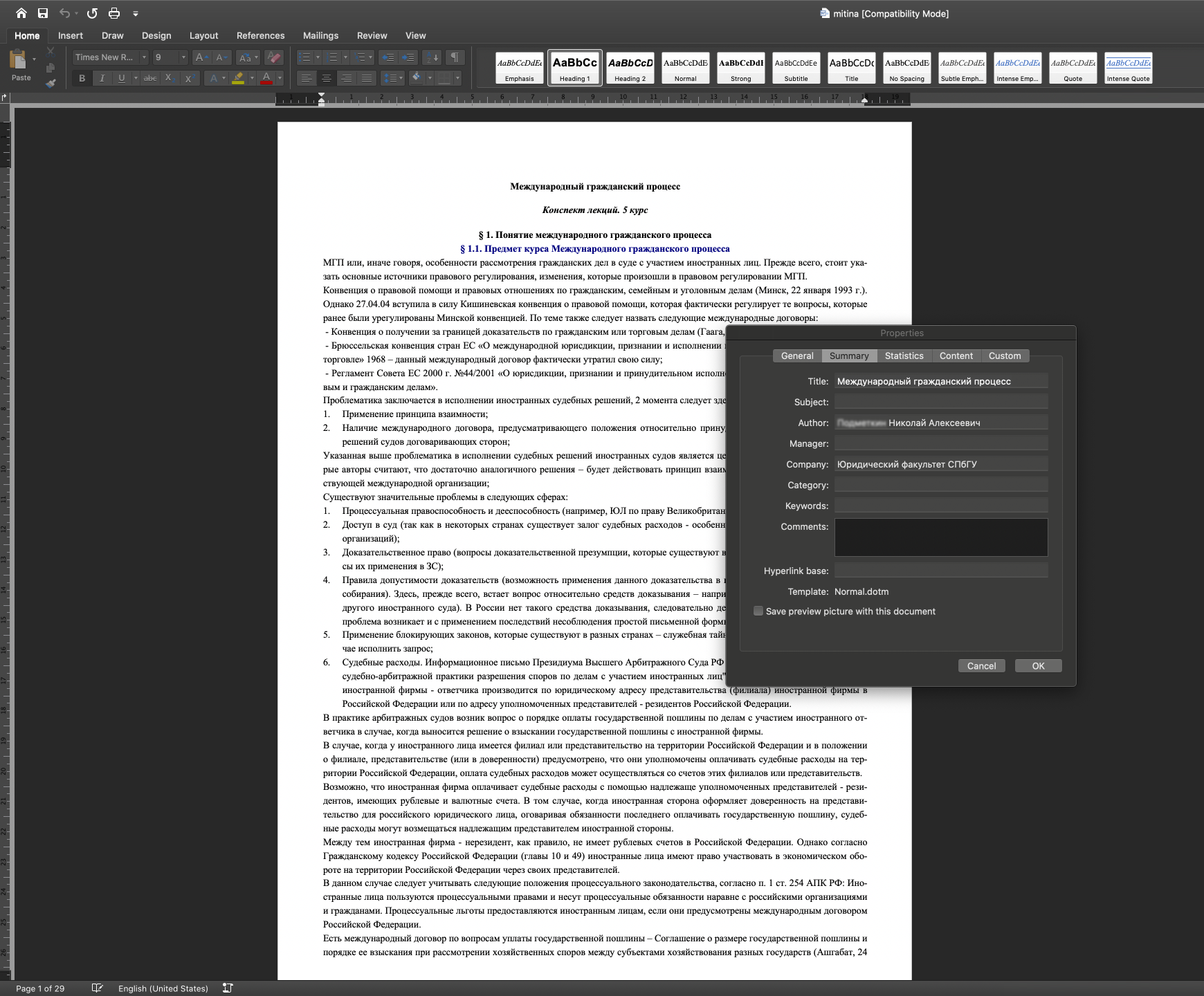Expand the numbering list dropdown arrow
Screen dimensions: 1204x996
coord(345,57)
